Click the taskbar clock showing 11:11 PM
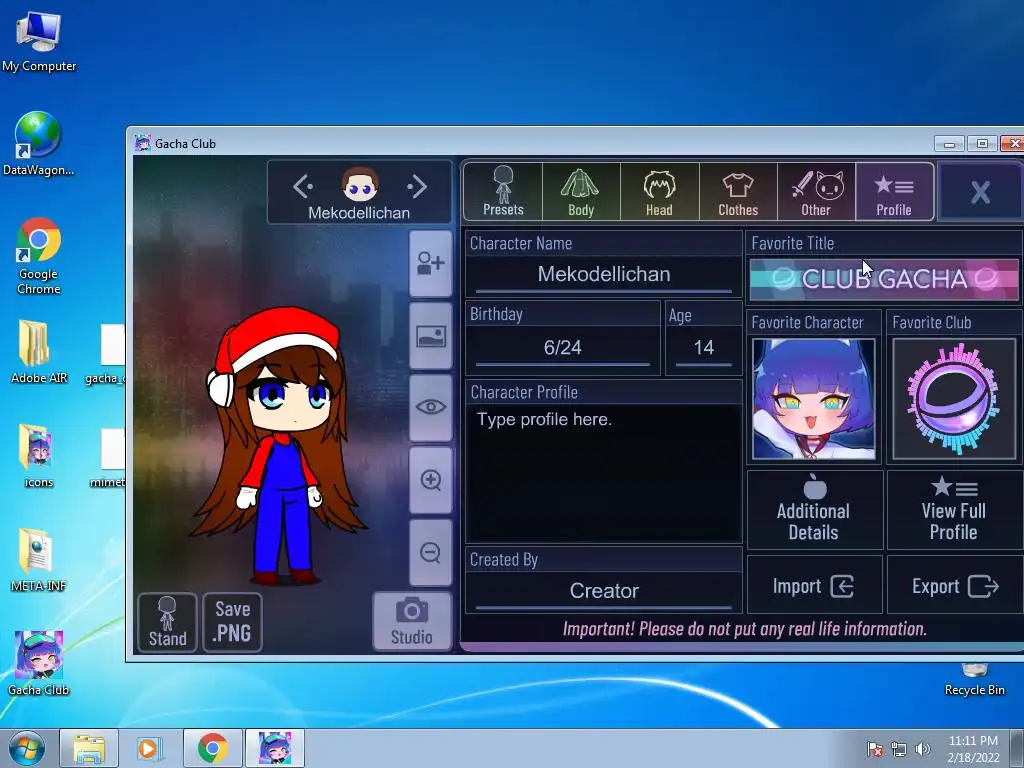1024x768 pixels. (x=973, y=748)
